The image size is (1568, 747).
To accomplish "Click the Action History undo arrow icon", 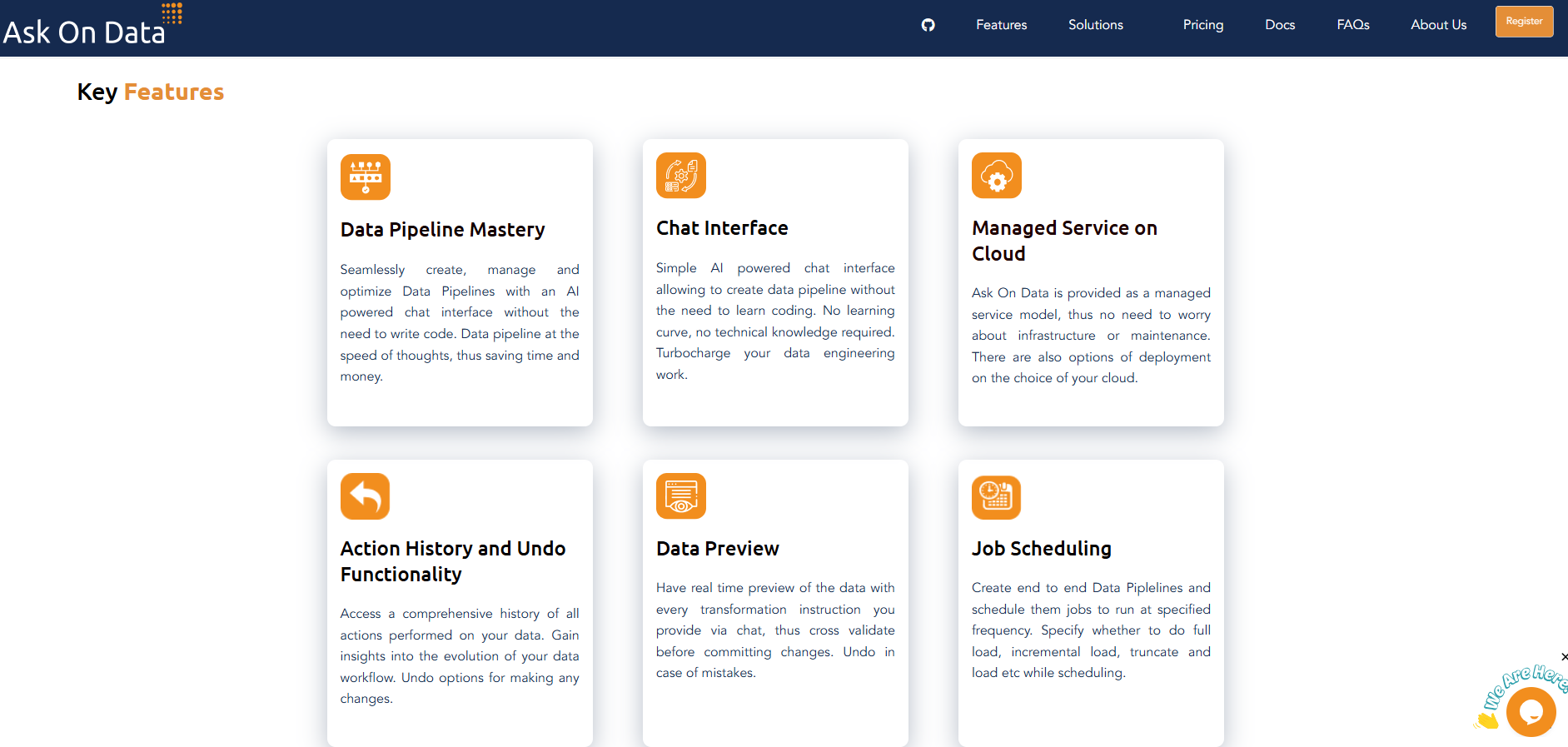I will [x=365, y=496].
